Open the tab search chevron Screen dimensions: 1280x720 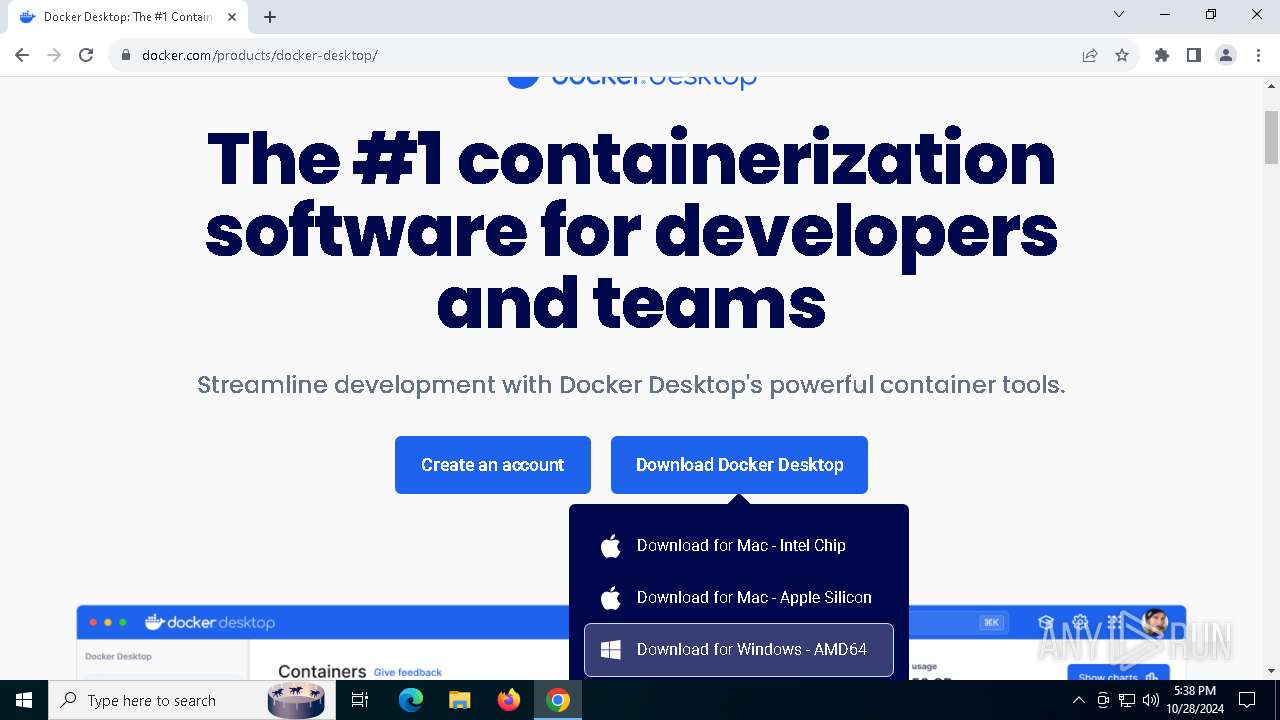coord(1119,14)
